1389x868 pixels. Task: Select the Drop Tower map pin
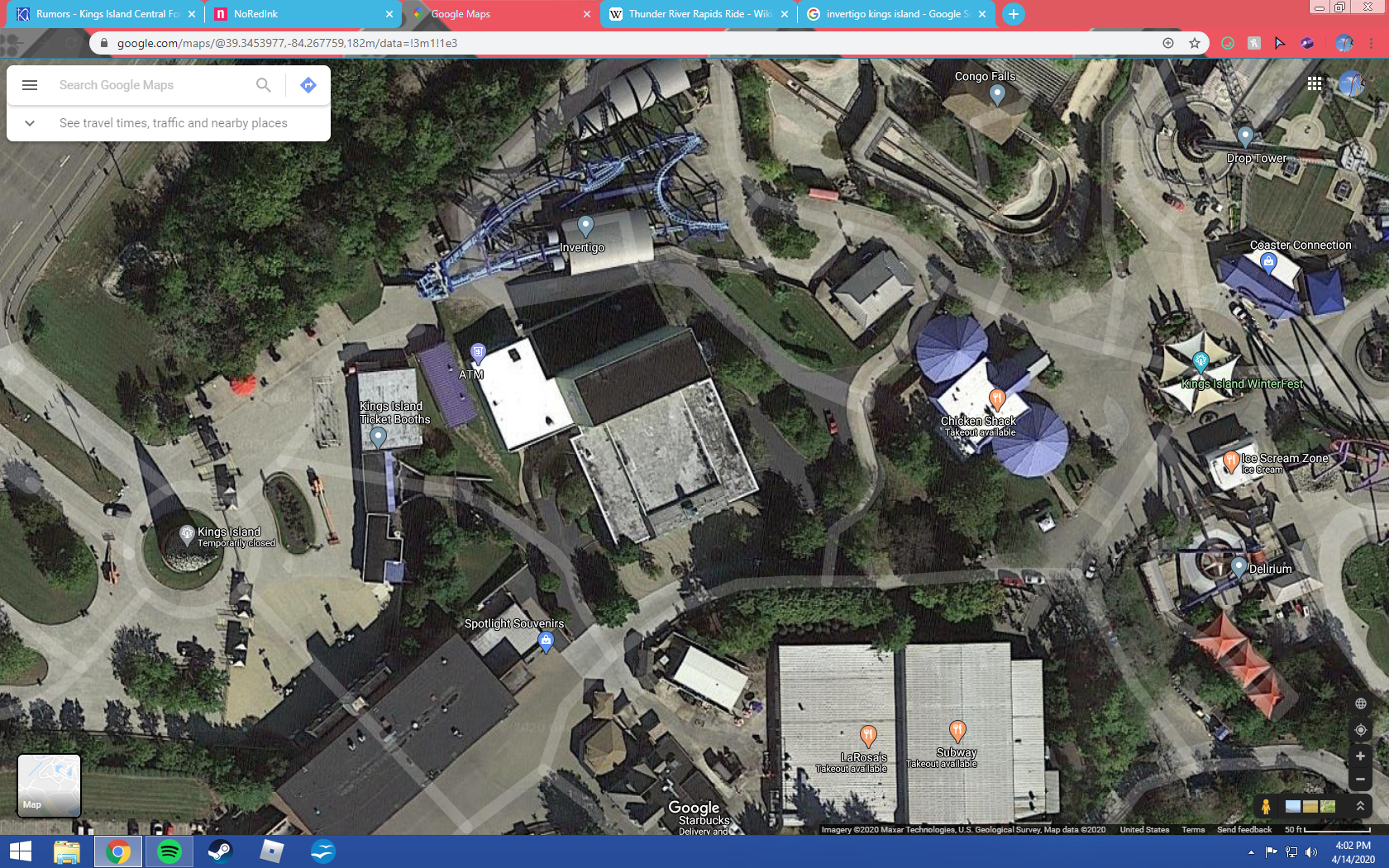[1245, 136]
